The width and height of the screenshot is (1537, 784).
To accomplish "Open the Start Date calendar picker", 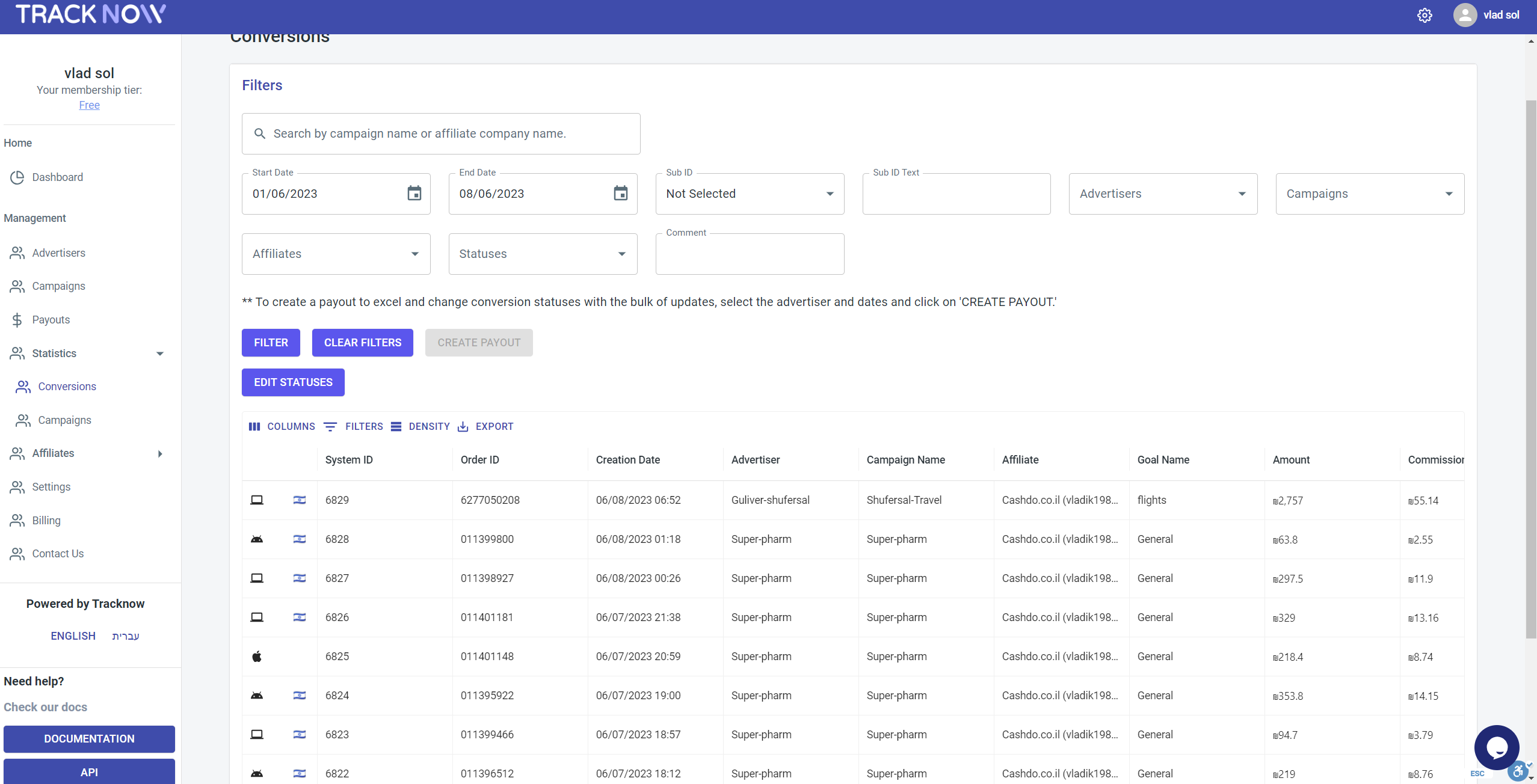I will click(x=414, y=194).
